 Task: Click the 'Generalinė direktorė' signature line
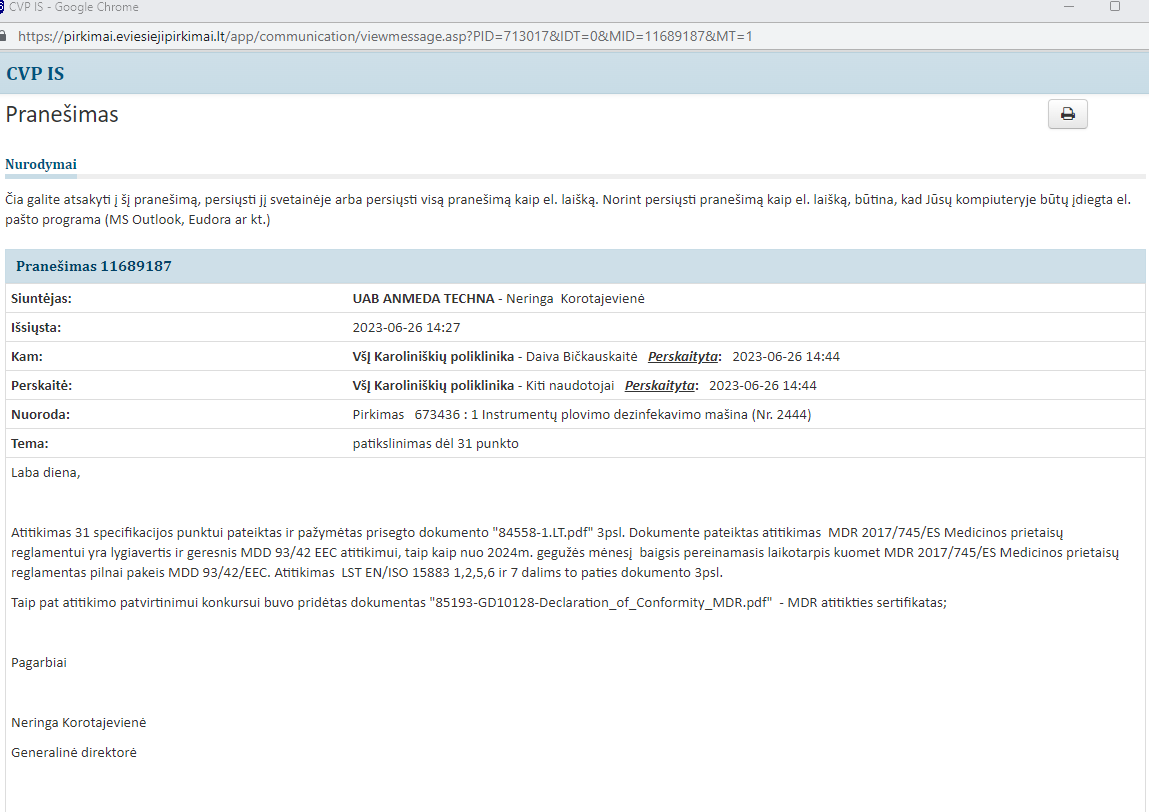[74, 752]
